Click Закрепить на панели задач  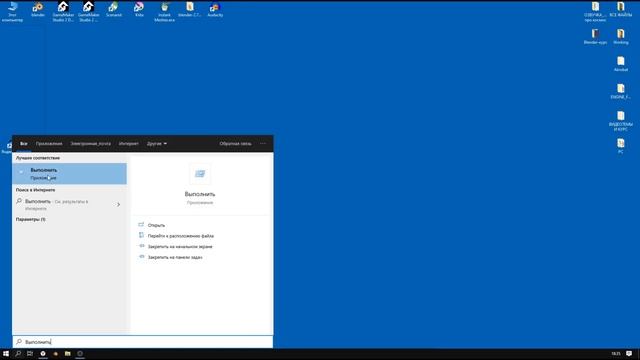(175, 257)
